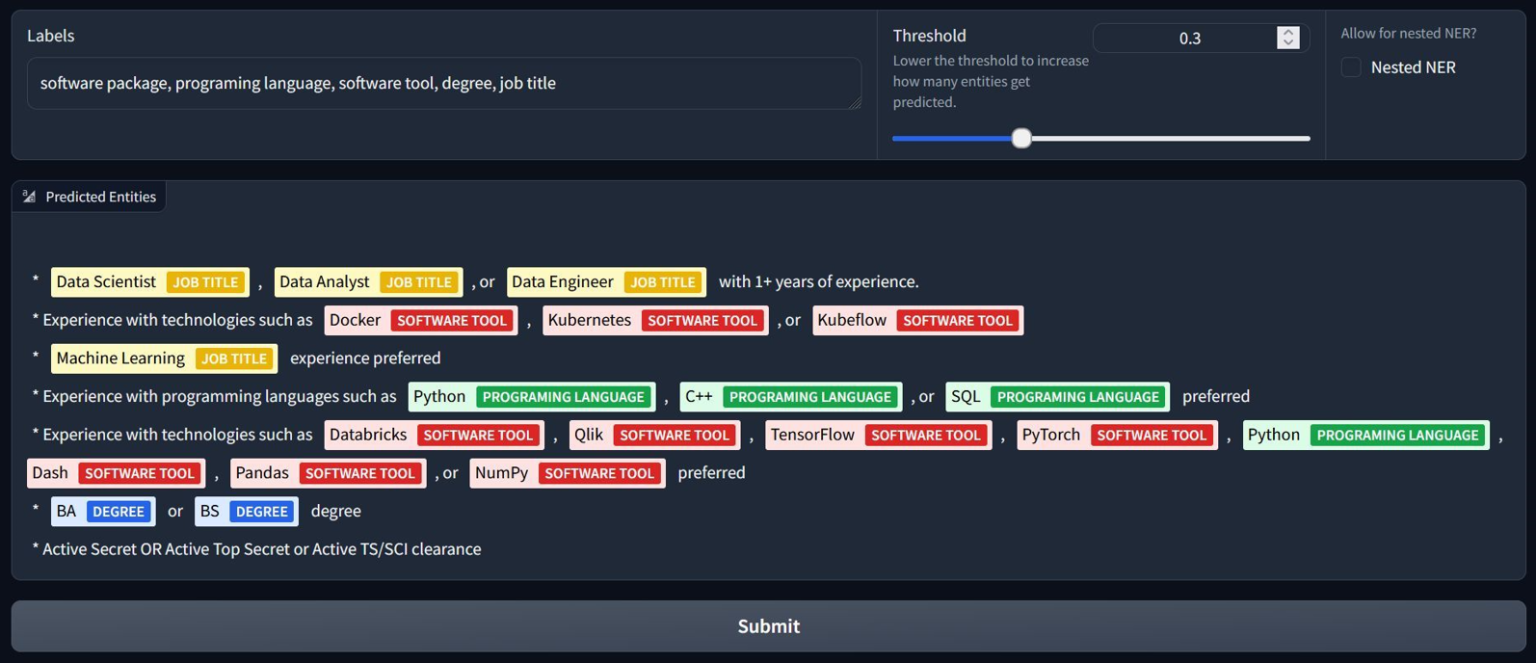The height and width of the screenshot is (663, 1536).
Task: Click the Submit button
Action: (x=768, y=626)
